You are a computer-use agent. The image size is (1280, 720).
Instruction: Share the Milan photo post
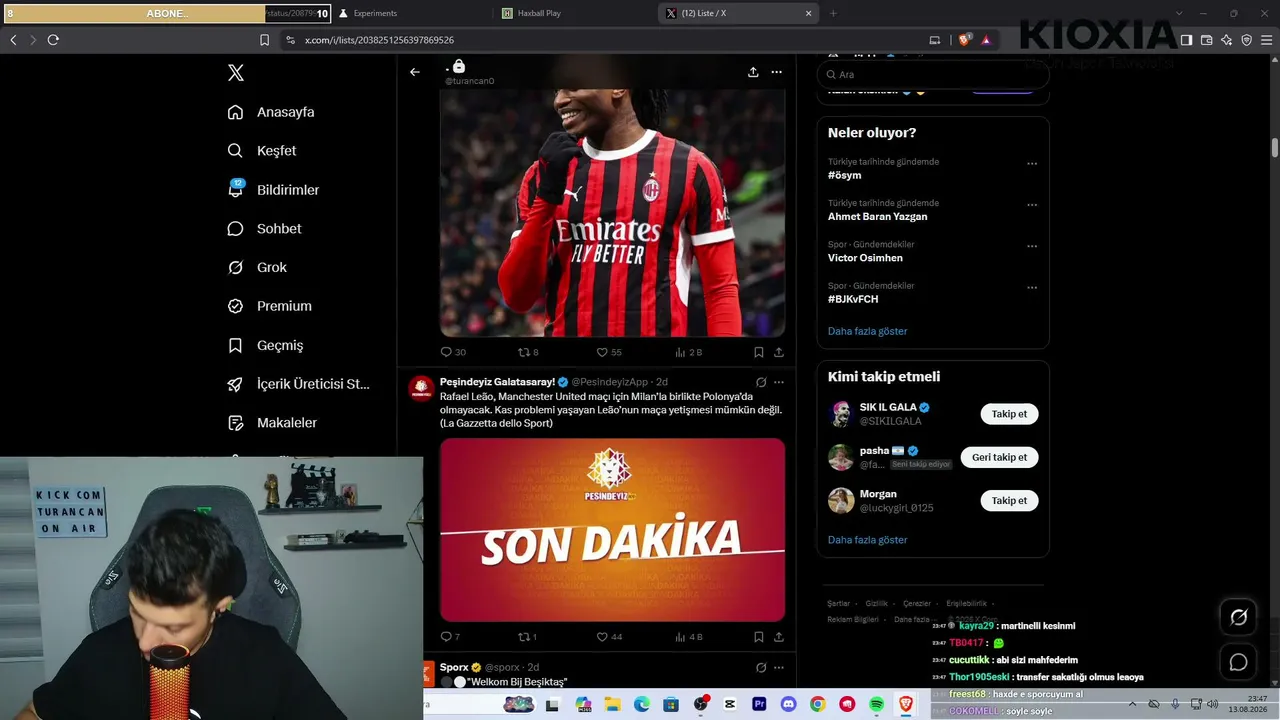pyautogui.click(x=779, y=352)
